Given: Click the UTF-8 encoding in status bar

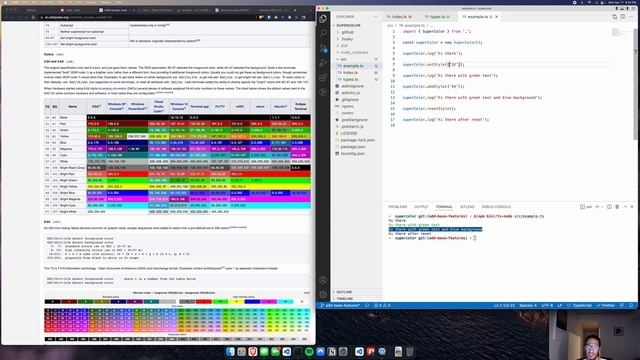Looking at the screenshot, I should pos(547,305).
